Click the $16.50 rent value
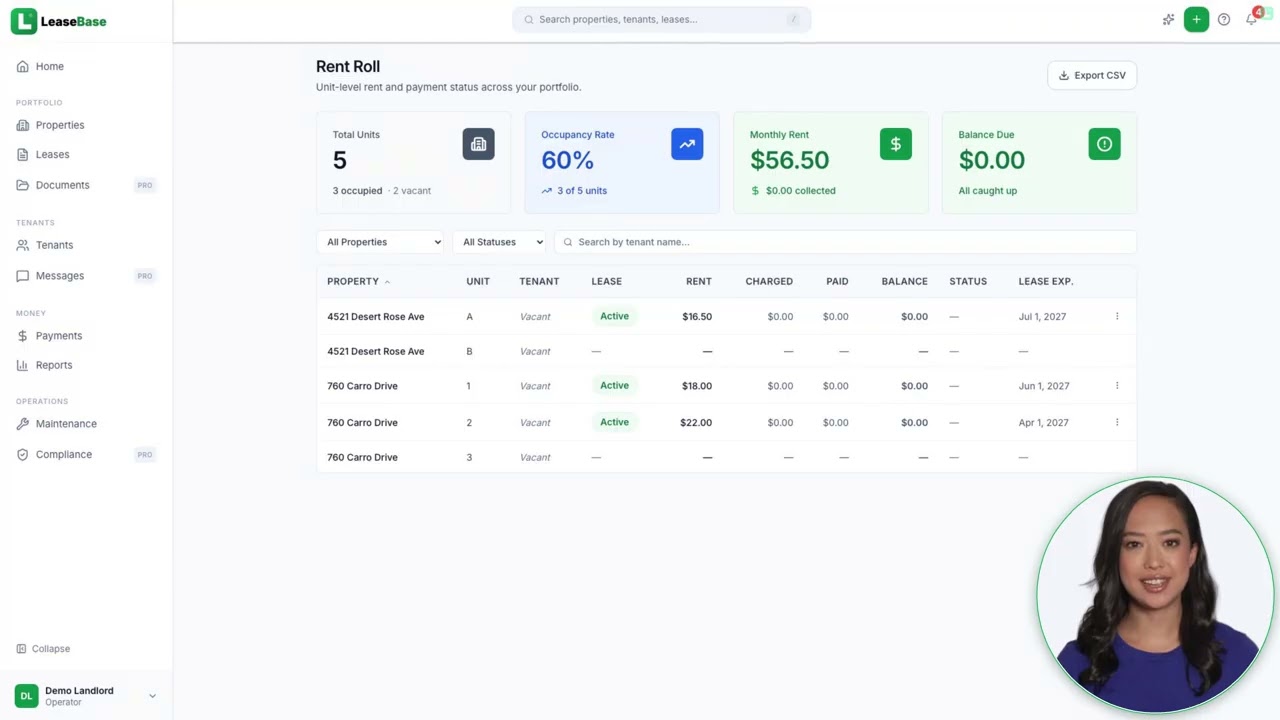This screenshot has height=720, width=1280. (x=697, y=316)
